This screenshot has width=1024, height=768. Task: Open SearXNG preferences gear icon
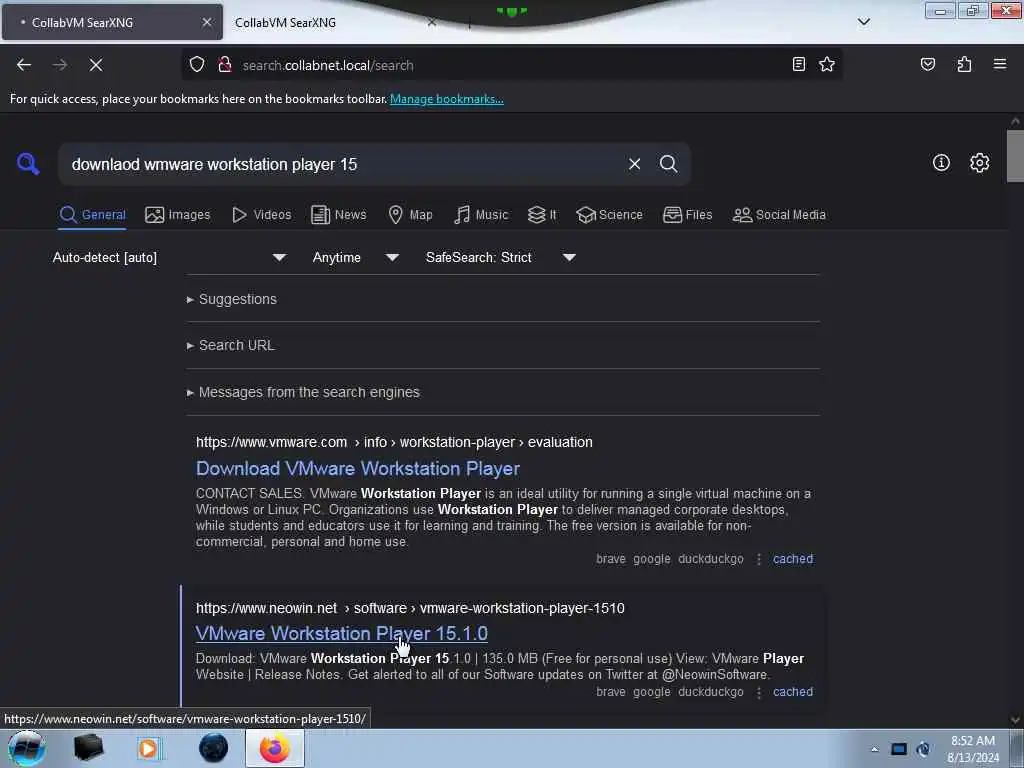click(x=979, y=163)
